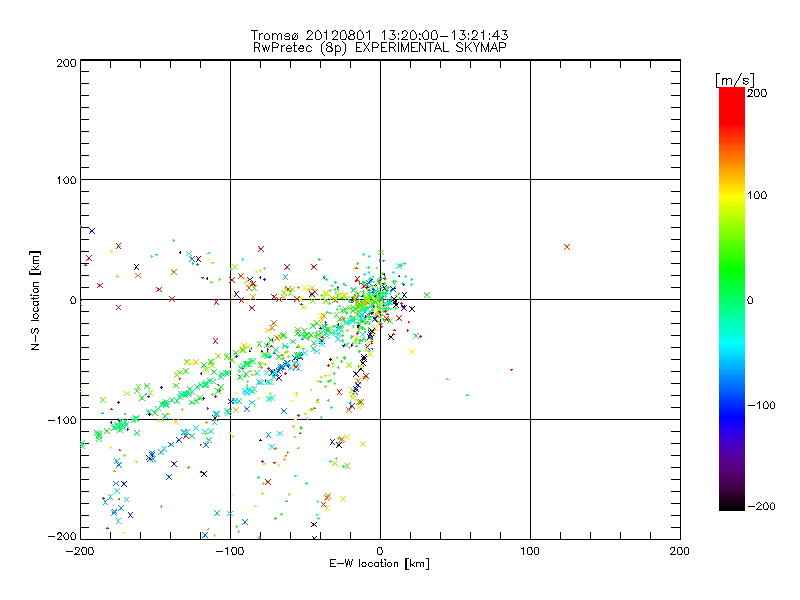Click the colorbar '-200' bottom label
This screenshot has height=600, width=800.
pyautogui.click(x=761, y=506)
